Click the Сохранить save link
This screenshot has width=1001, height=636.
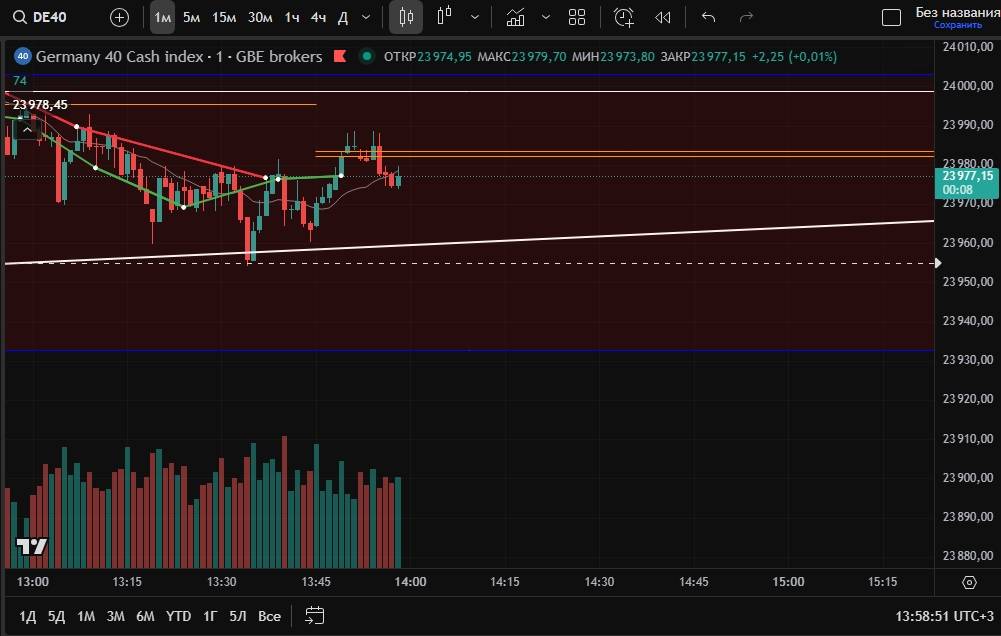coord(957,25)
